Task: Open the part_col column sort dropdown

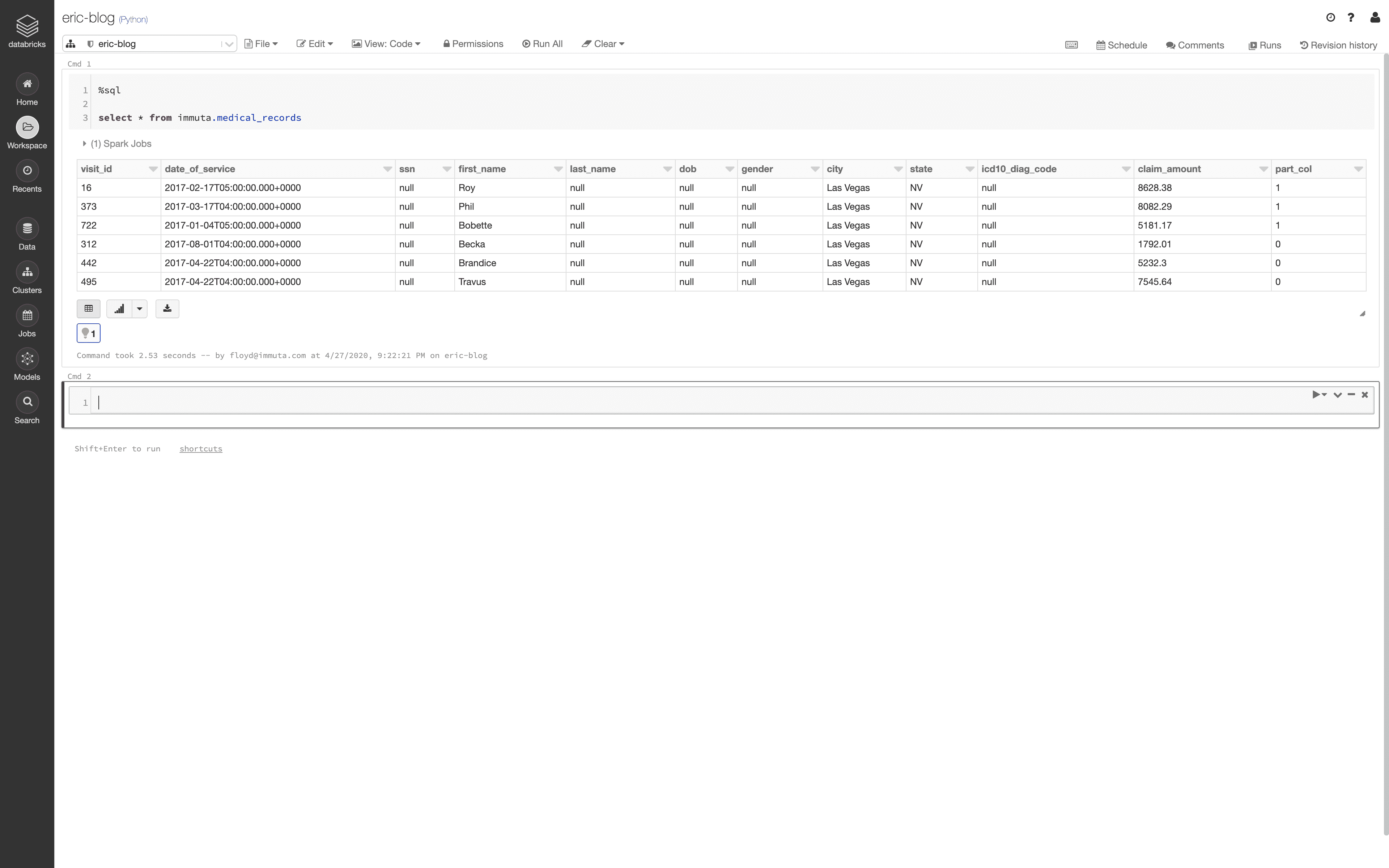Action: coord(1358,169)
